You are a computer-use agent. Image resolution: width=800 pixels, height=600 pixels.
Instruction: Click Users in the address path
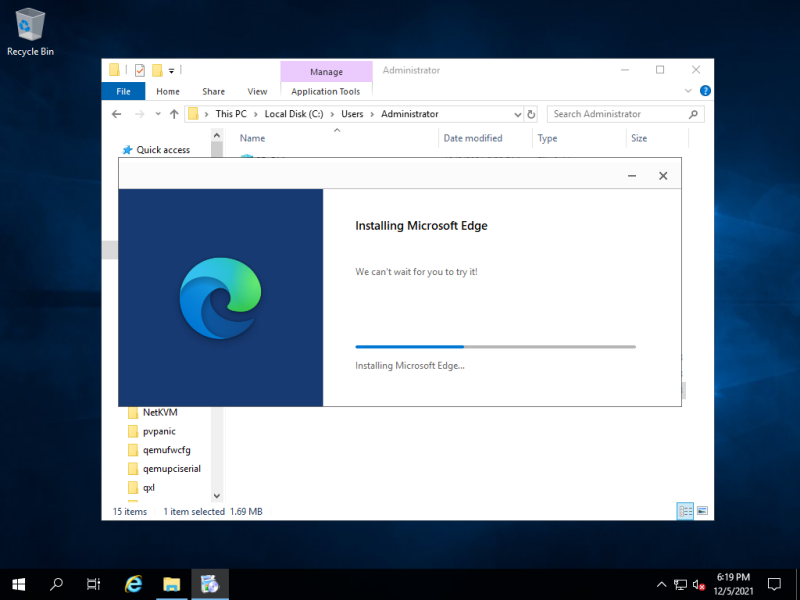(x=352, y=114)
